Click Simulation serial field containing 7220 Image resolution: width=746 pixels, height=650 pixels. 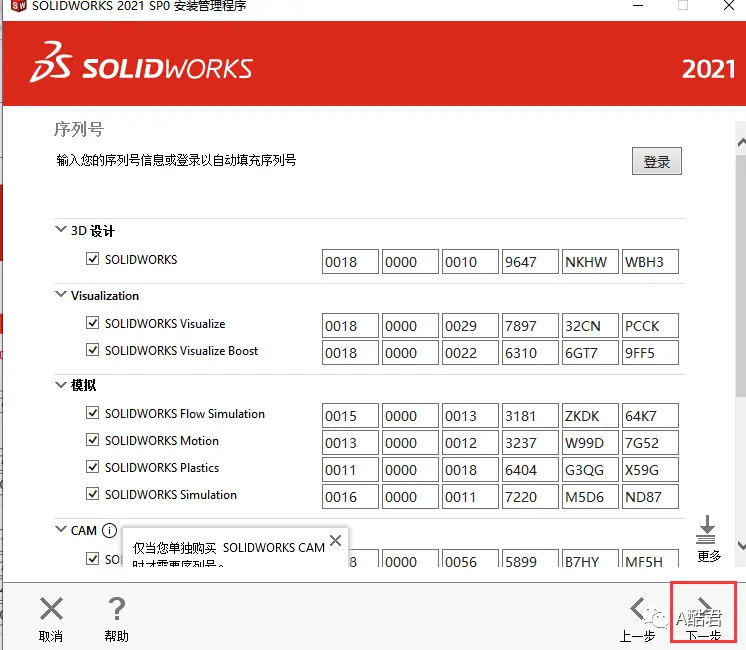click(x=530, y=497)
